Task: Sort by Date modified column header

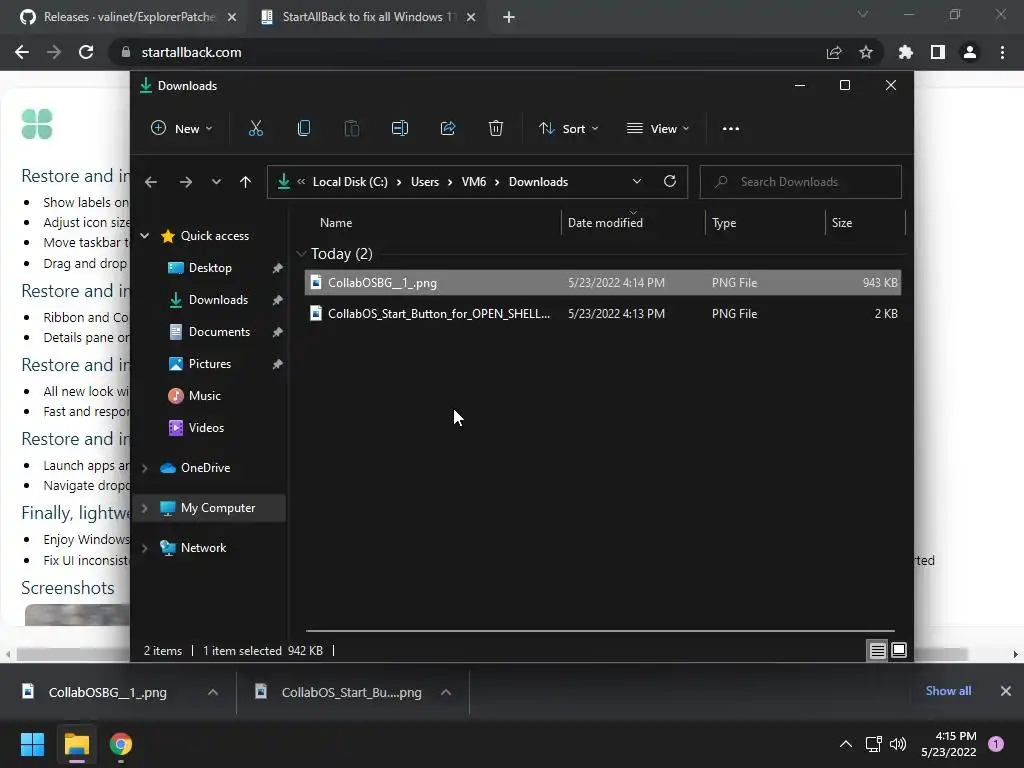Action: [x=605, y=223]
